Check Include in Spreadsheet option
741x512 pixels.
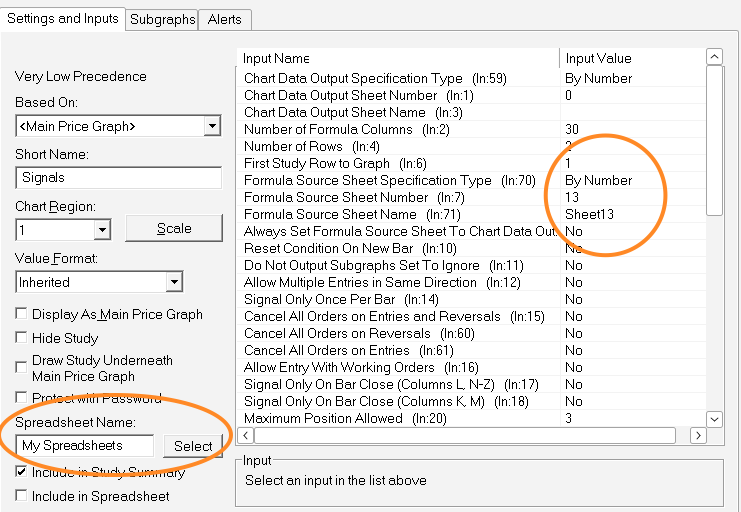[22, 495]
